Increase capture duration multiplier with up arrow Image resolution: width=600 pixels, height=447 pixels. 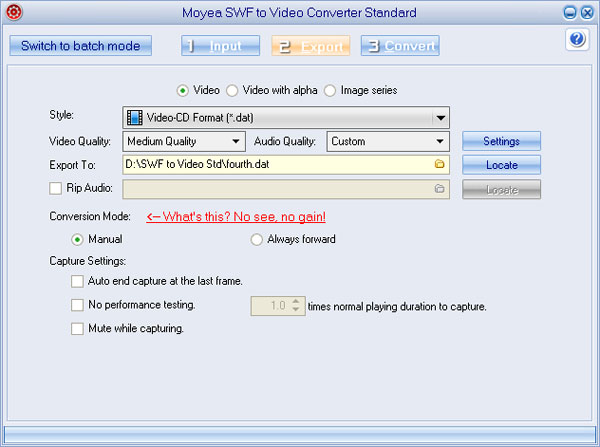click(295, 302)
